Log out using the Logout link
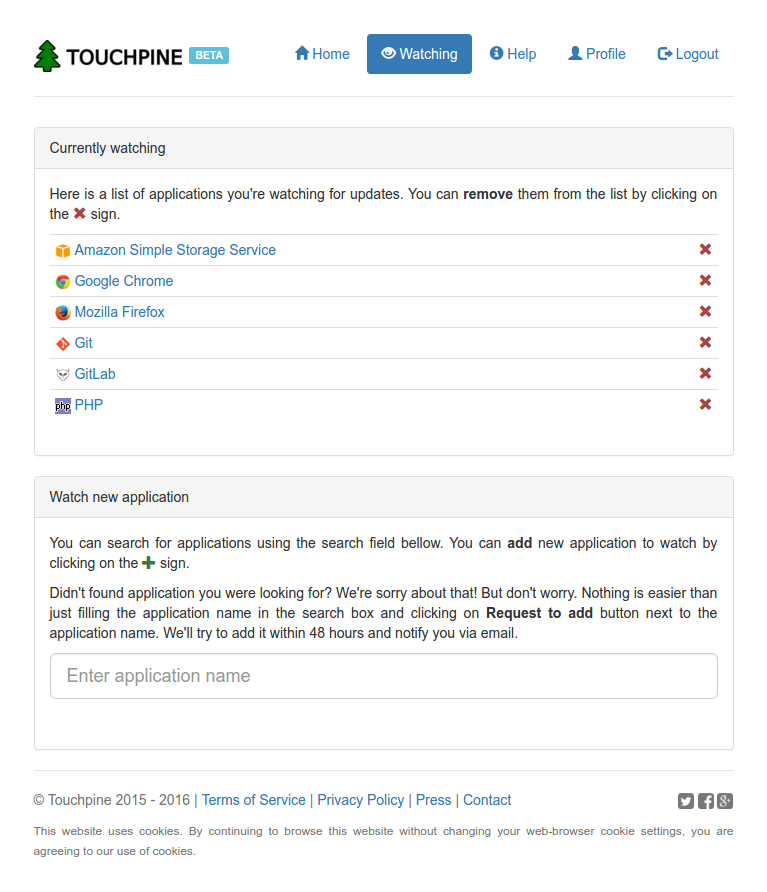 (x=688, y=54)
